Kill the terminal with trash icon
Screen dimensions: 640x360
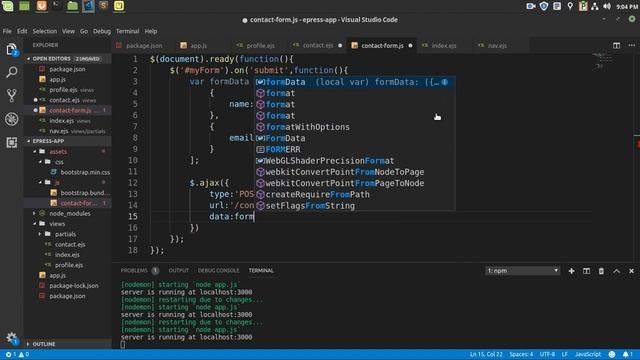click(x=601, y=271)
